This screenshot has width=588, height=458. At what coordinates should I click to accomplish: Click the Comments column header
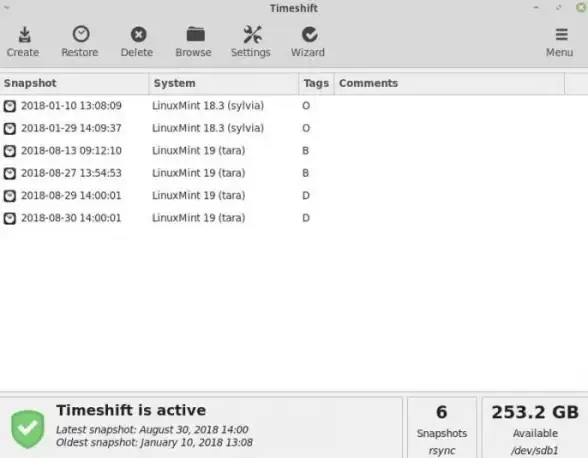449,83
